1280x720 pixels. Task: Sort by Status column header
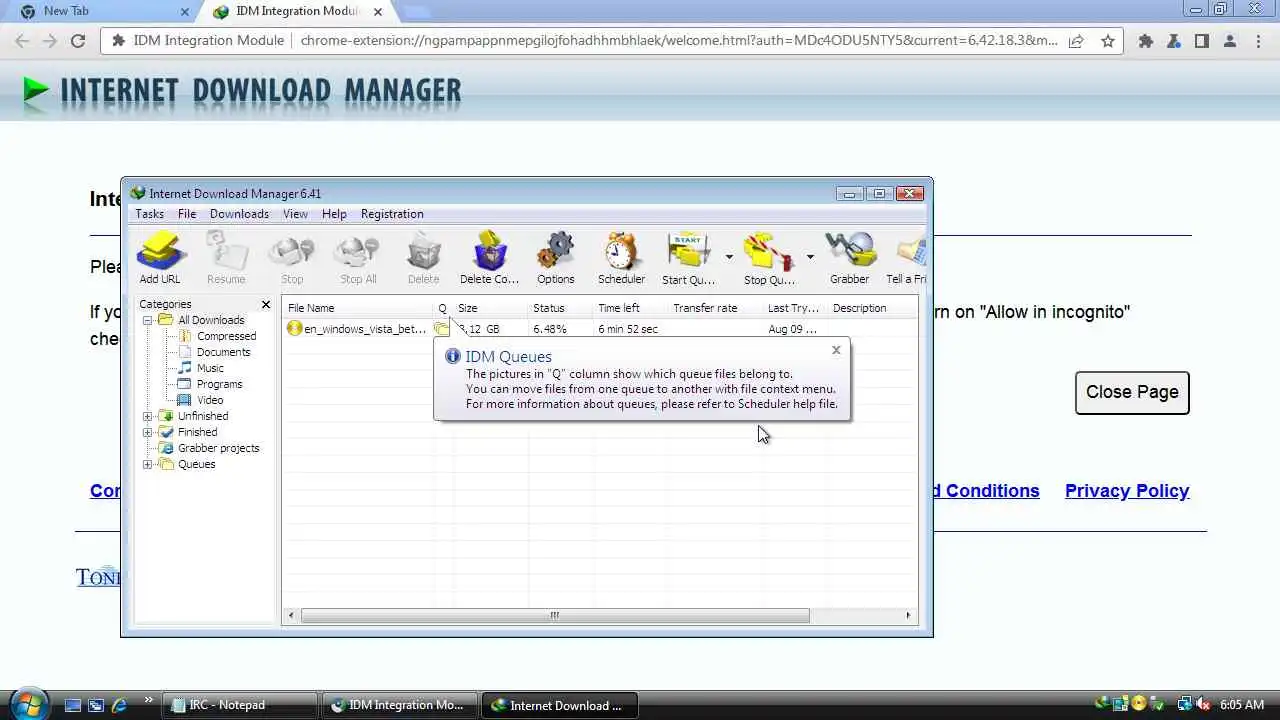coord(560,308)
